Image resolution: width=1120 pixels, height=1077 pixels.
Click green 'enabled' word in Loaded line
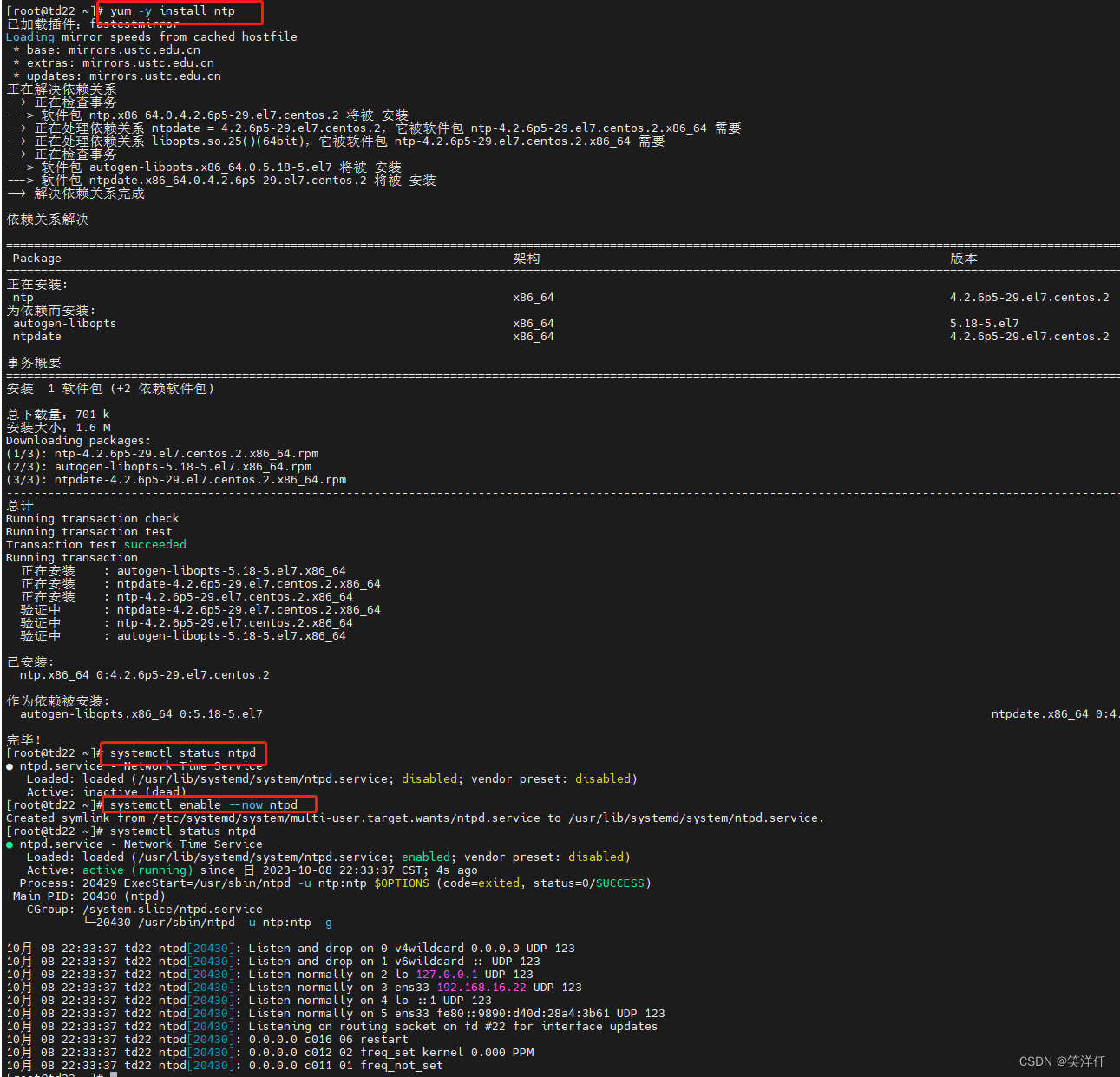click(426, 857)
